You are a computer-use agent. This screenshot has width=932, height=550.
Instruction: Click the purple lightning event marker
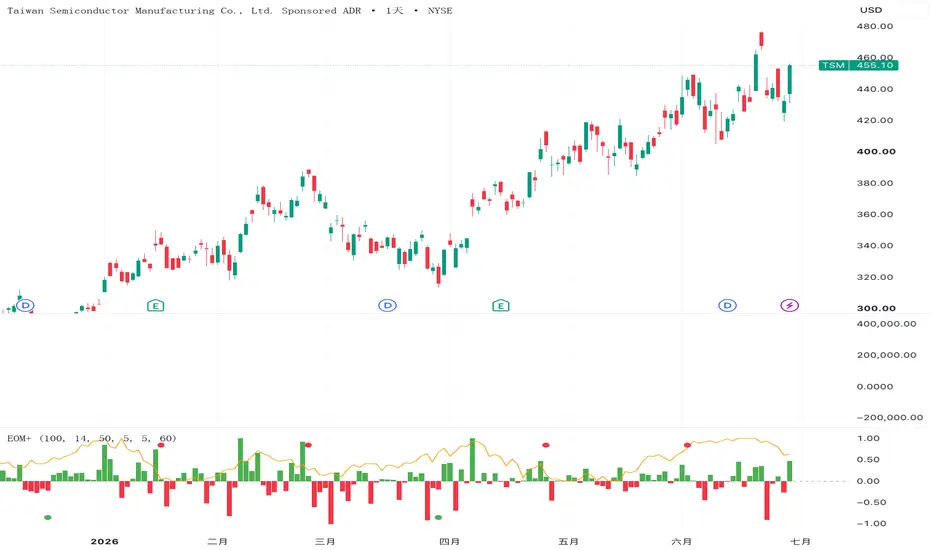click(x=789, y=306)
